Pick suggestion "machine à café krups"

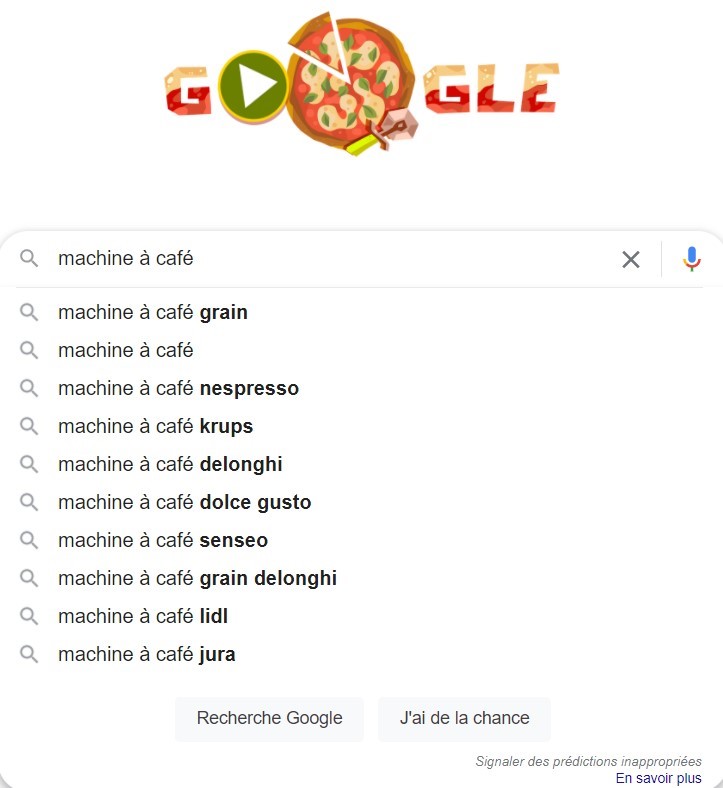[x=155, y=426]
